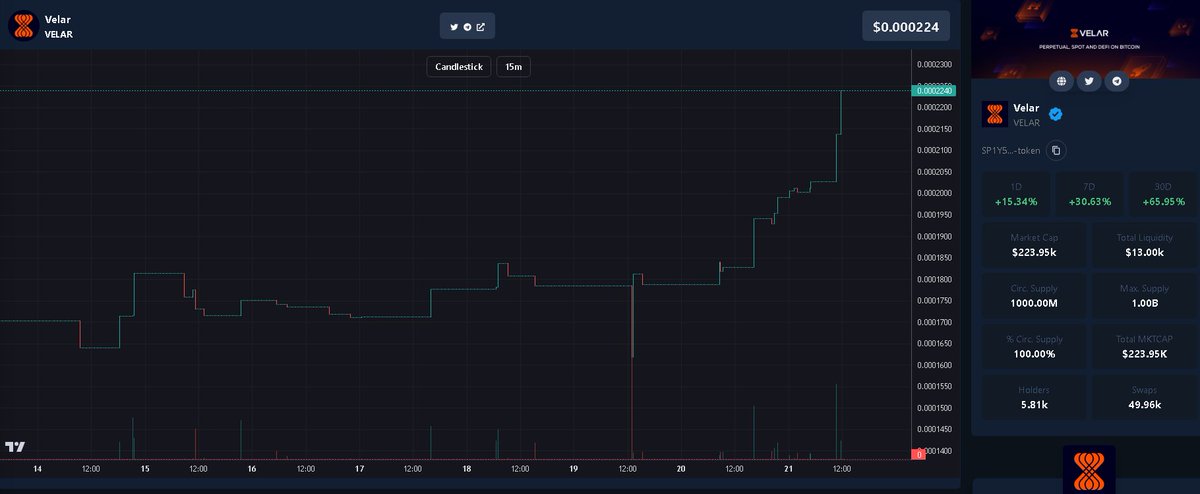1200x494 pixels.
Task: Click the 0.0001800 price axis label
Action: 934,279
